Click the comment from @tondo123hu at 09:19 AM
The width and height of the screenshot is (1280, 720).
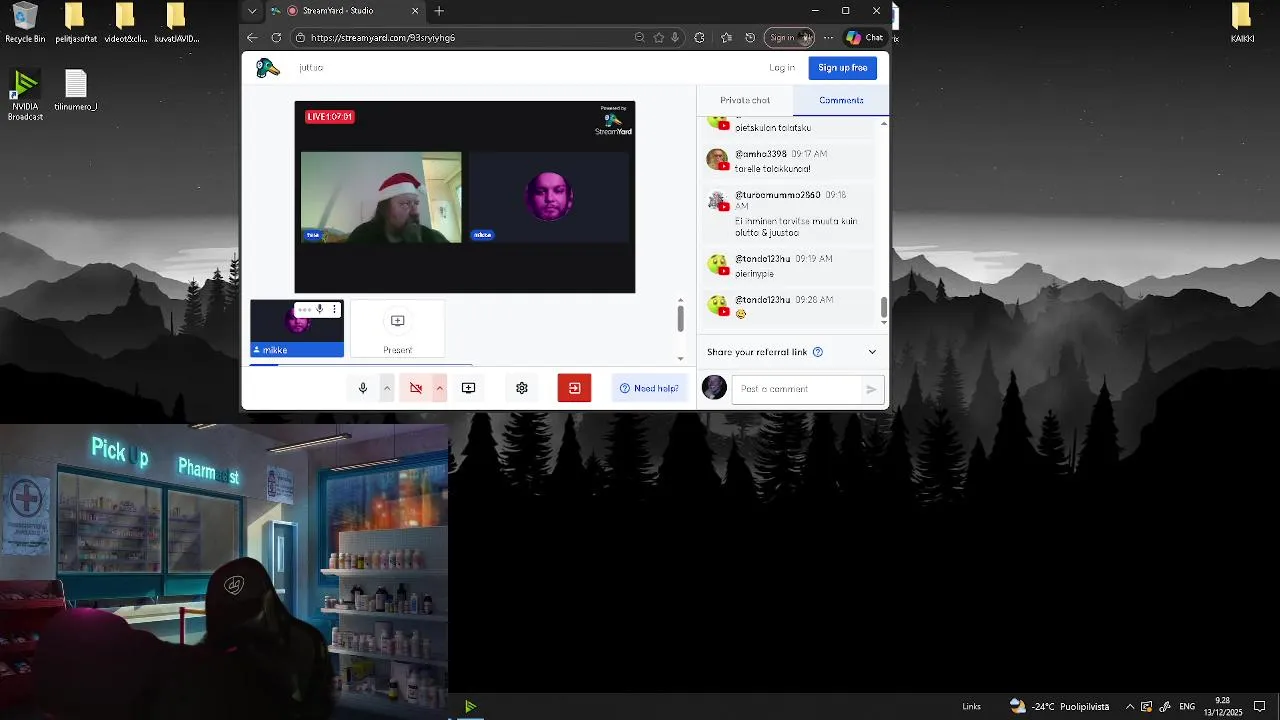pos(790,266)
